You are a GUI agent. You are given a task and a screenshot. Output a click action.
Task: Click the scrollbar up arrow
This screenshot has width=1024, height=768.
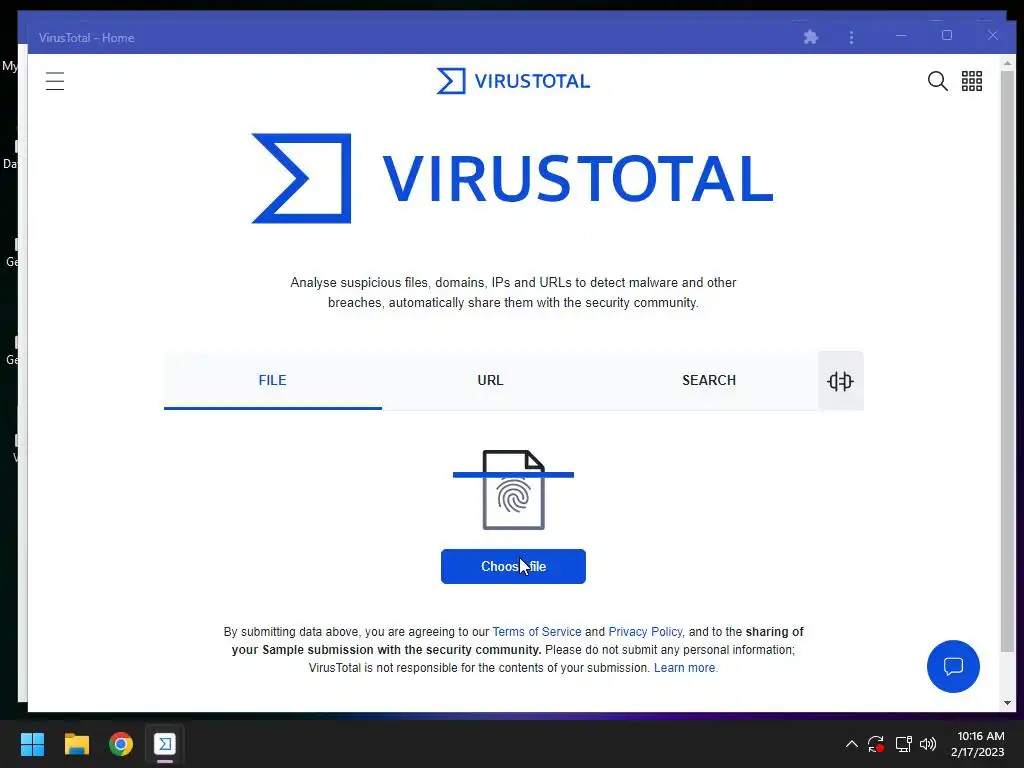click(1007, 63)
